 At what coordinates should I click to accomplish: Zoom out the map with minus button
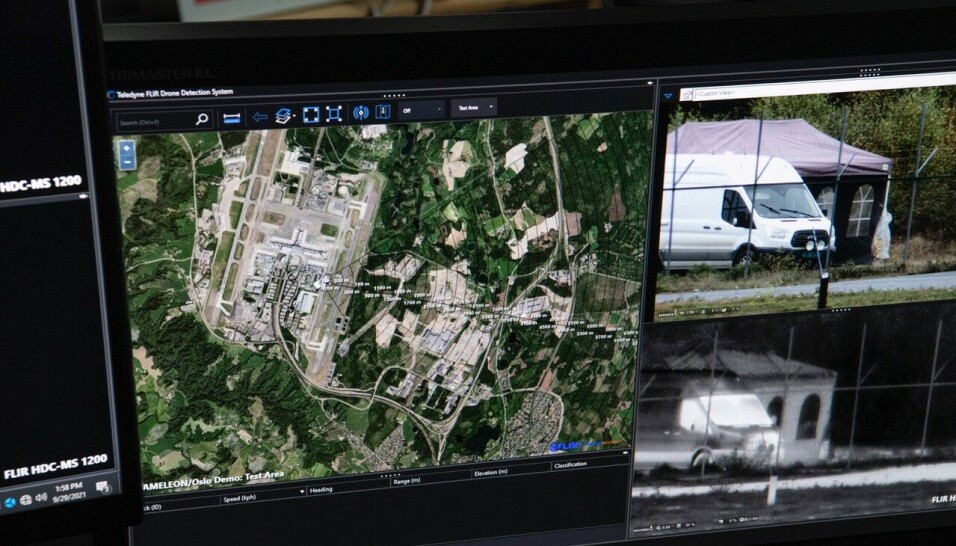point(127,162)
